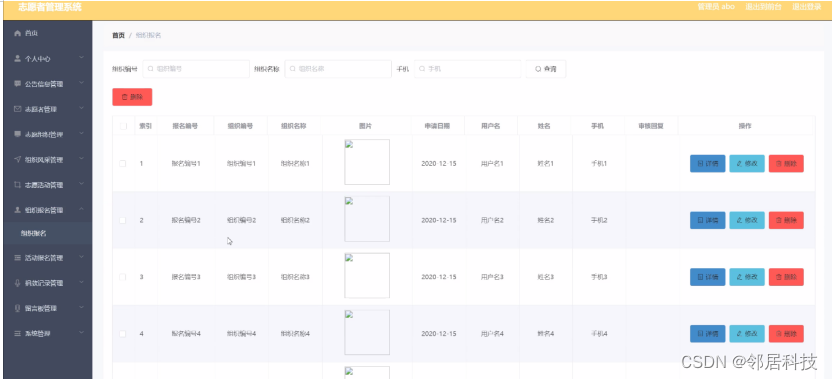Image resolution: width=833 pixels, height=380 pixels.
Task: Click 修改 for row 报名编号2
Action: click(x=747, y=220)
